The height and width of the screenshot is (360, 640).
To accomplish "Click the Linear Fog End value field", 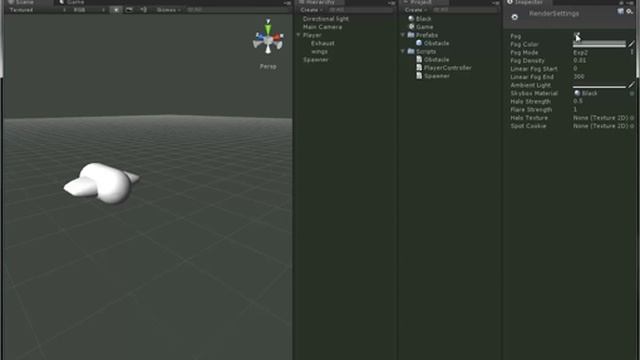I will [x=603, y=77].
